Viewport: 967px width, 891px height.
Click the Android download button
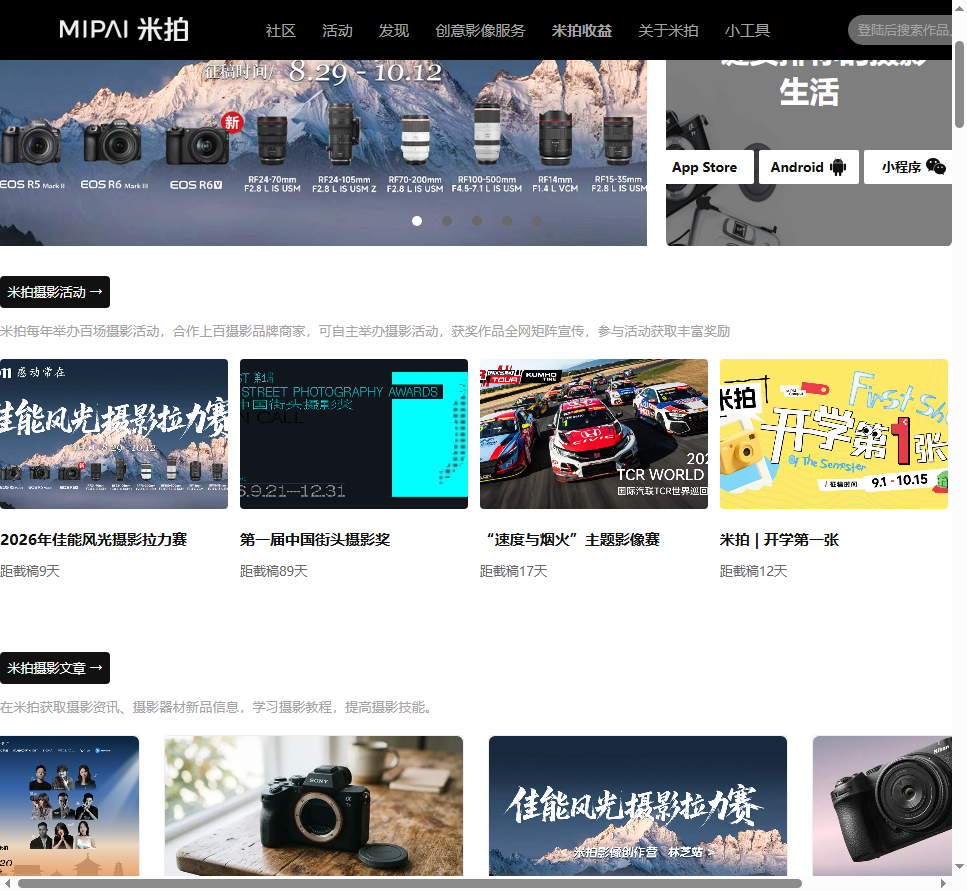click(809, 167)
